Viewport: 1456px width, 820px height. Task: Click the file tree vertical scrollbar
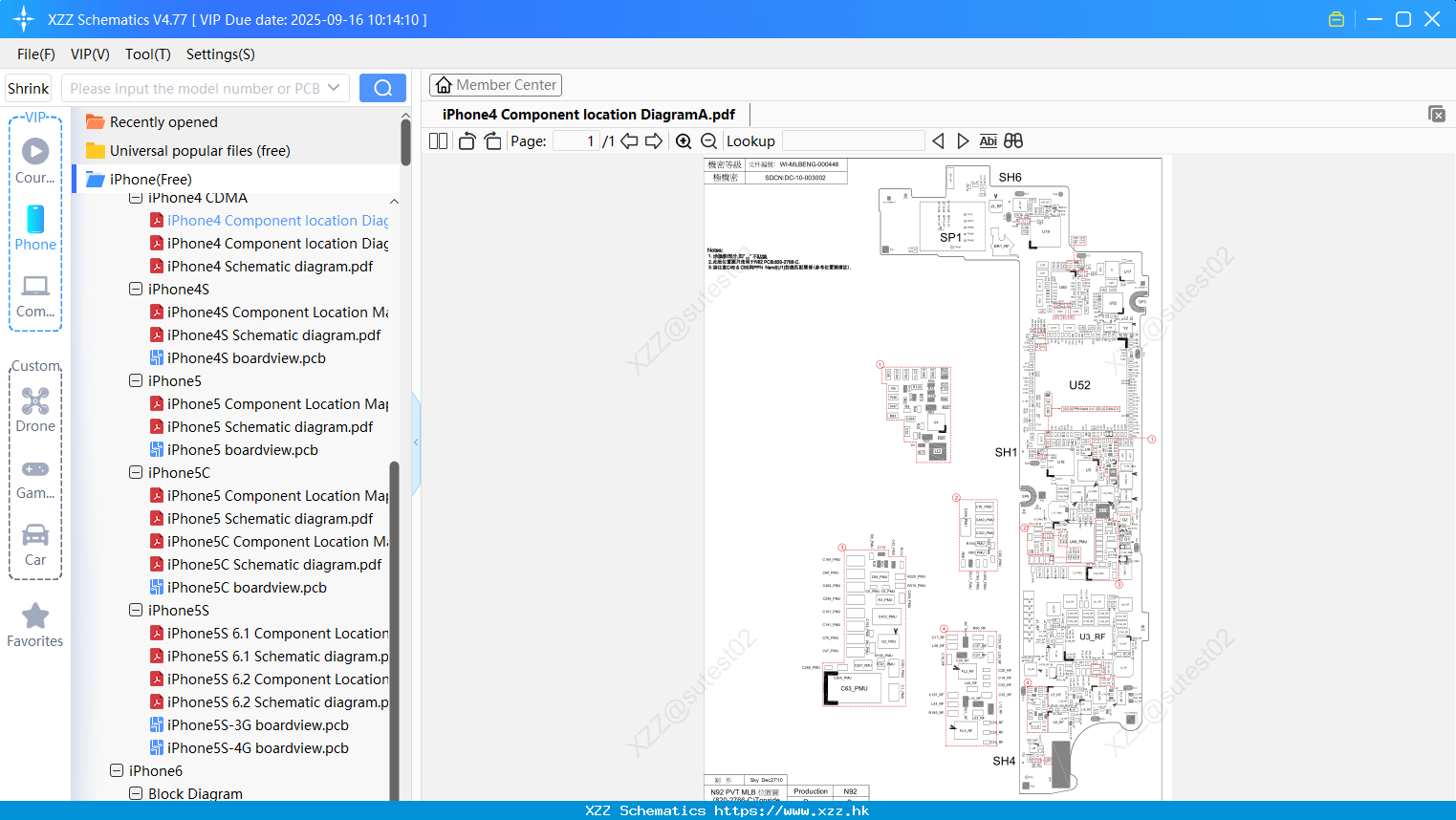coord(394,631)
